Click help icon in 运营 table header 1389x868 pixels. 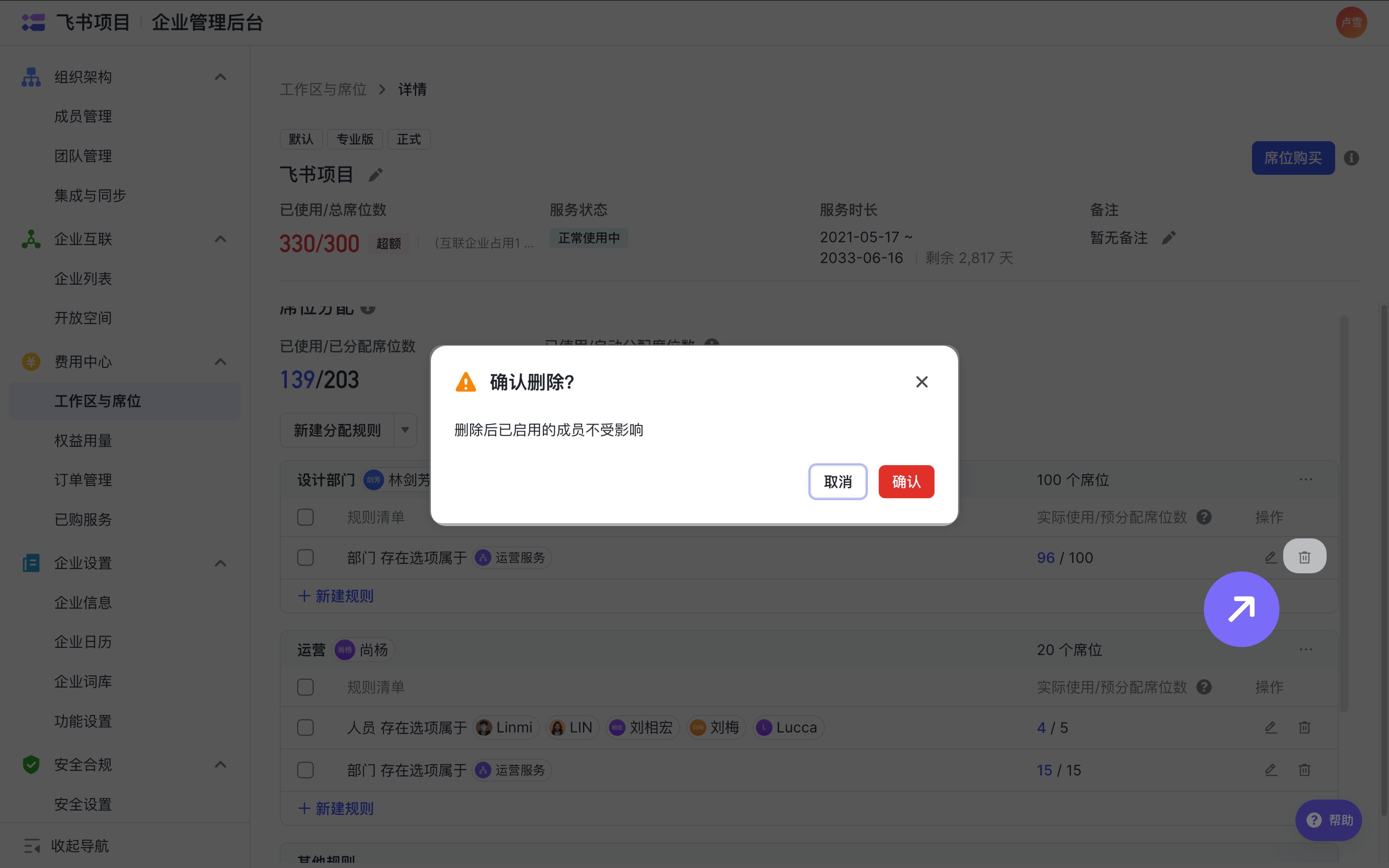pyautogui.click(x=1204, y=687)
